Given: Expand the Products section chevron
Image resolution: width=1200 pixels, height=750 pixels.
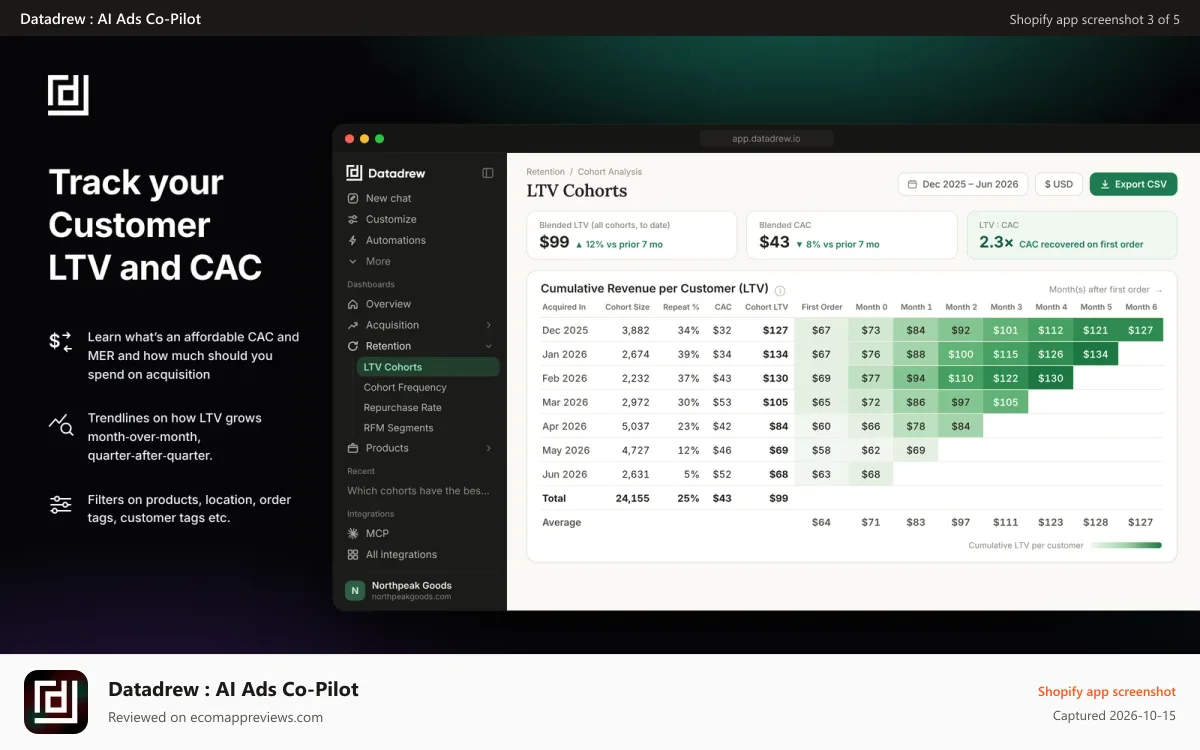Looking at the screenshot, I should click(489, 448).
